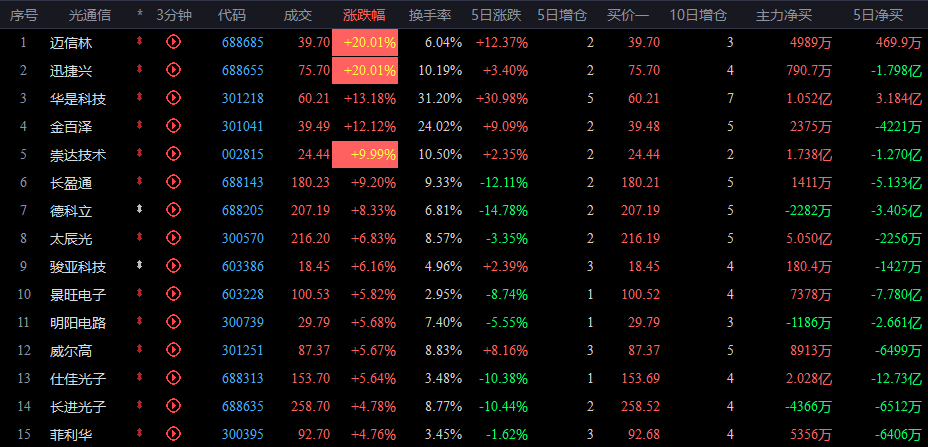Viewport: 928px width, 447px height.
Task: Play 3-minute chart for 长盈通
Action: (x=173, y=182)
